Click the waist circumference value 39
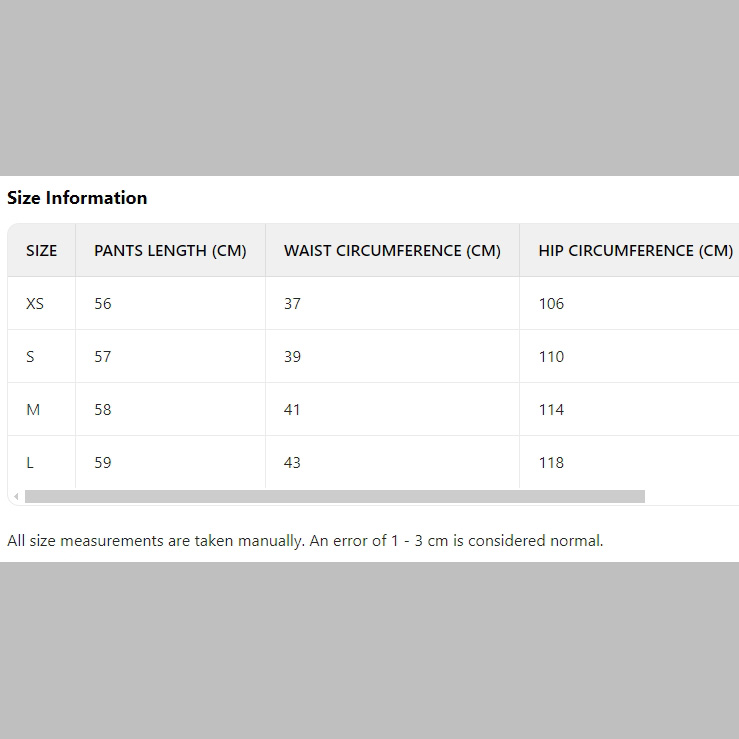739x739 pixels. click(x=292, y=357)
